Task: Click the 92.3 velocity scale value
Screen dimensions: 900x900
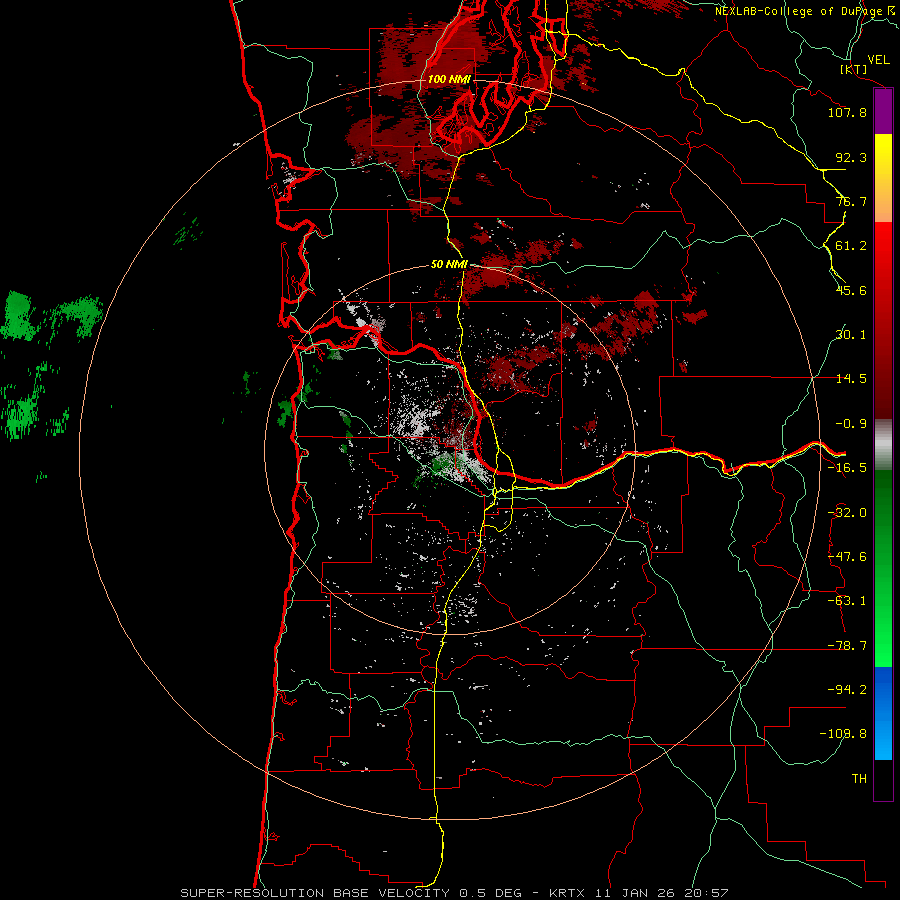Action: (x=851, y=157)
